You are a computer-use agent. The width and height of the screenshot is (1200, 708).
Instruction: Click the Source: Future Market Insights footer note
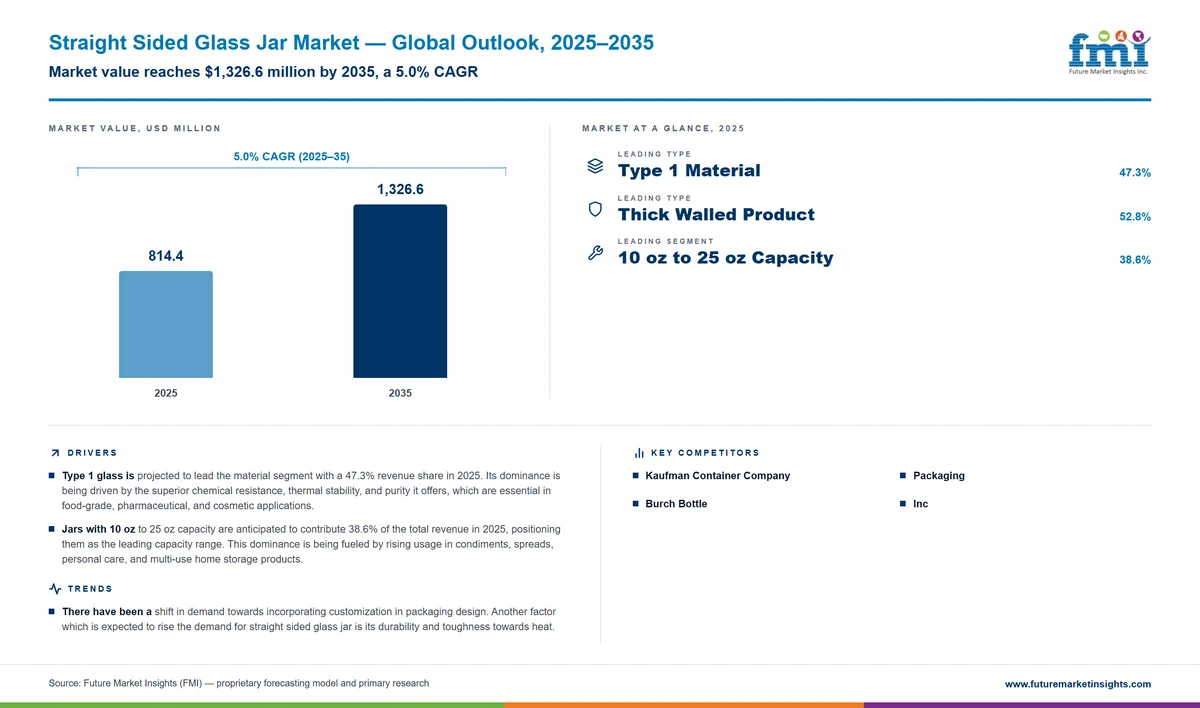(x=239, y=684)
